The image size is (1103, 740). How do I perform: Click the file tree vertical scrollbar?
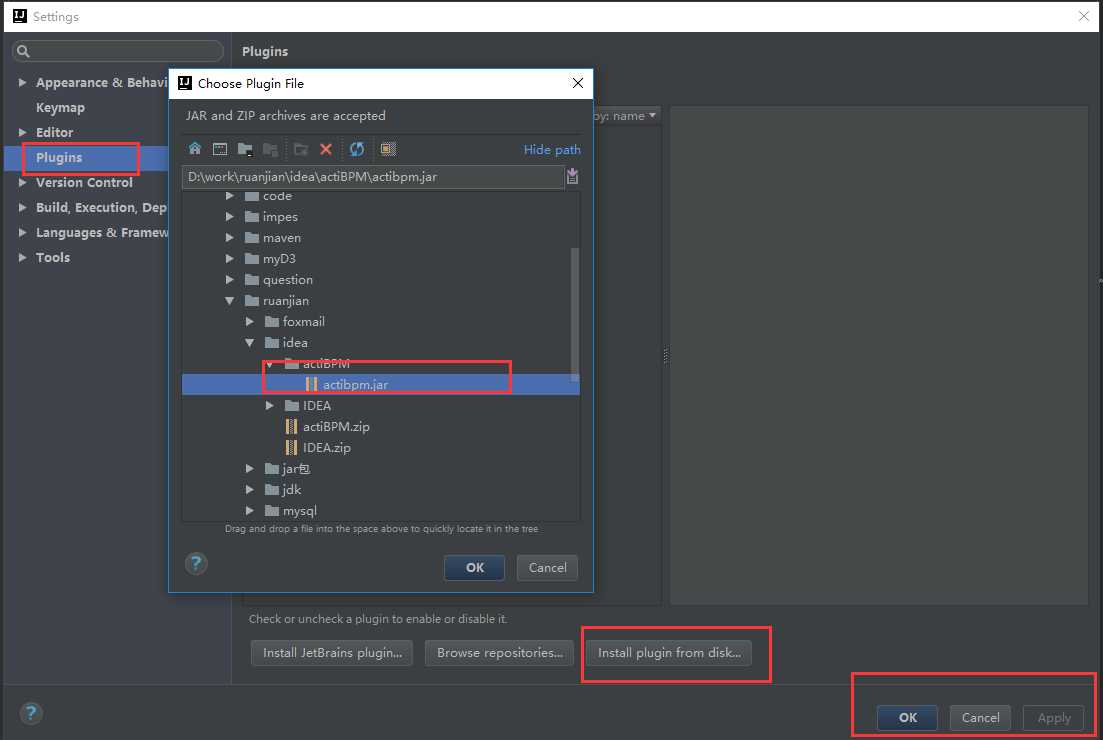click(575, 314)
